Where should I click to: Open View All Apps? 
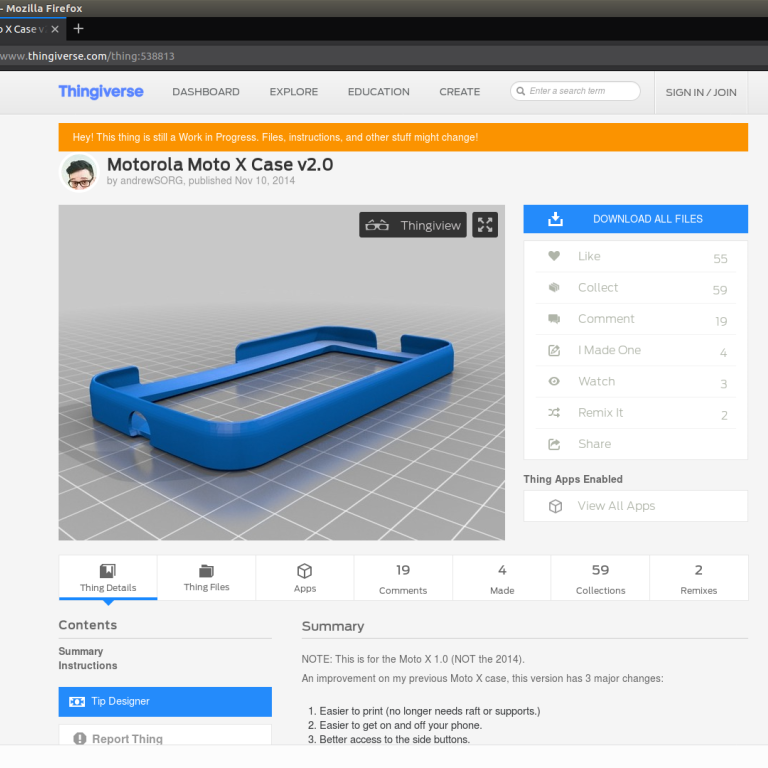635,506
